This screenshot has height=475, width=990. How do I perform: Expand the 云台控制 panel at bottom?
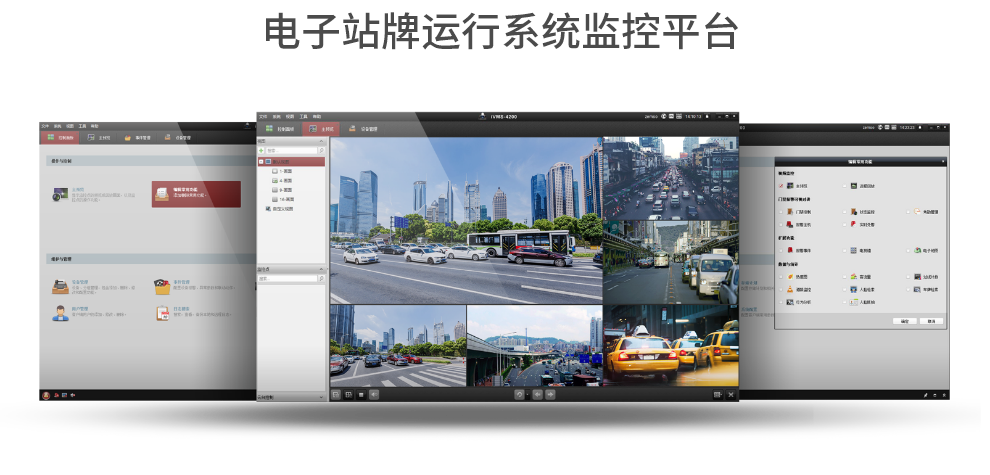pyautogui.click(x=322, y=397)
